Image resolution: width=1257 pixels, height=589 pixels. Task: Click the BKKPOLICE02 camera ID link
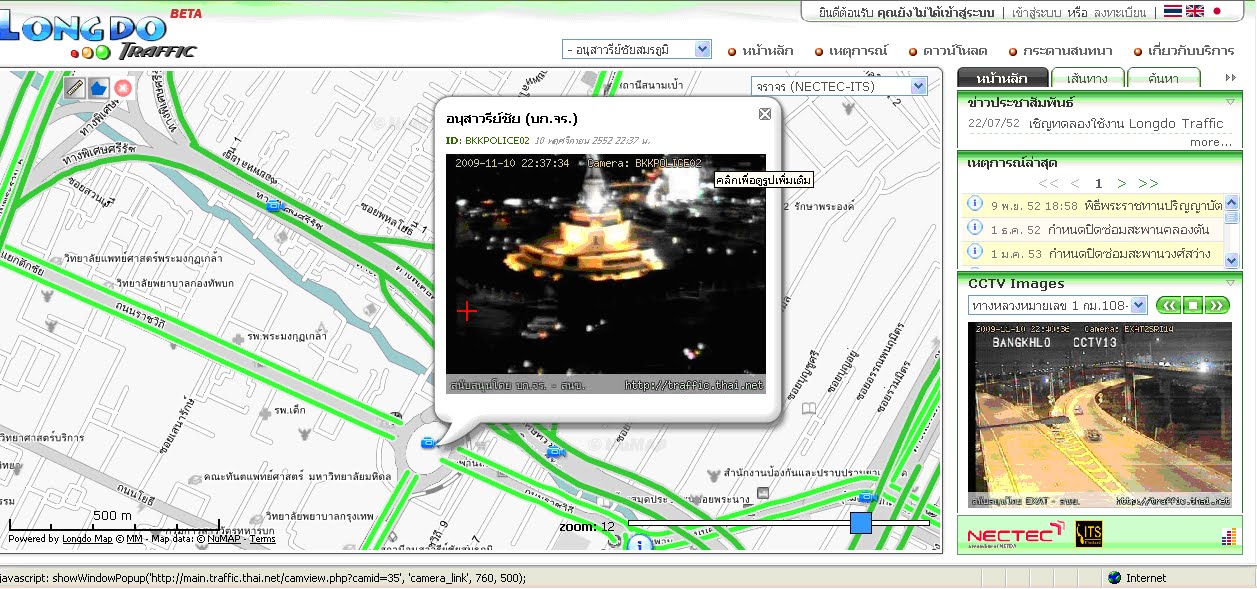(497, 141)
